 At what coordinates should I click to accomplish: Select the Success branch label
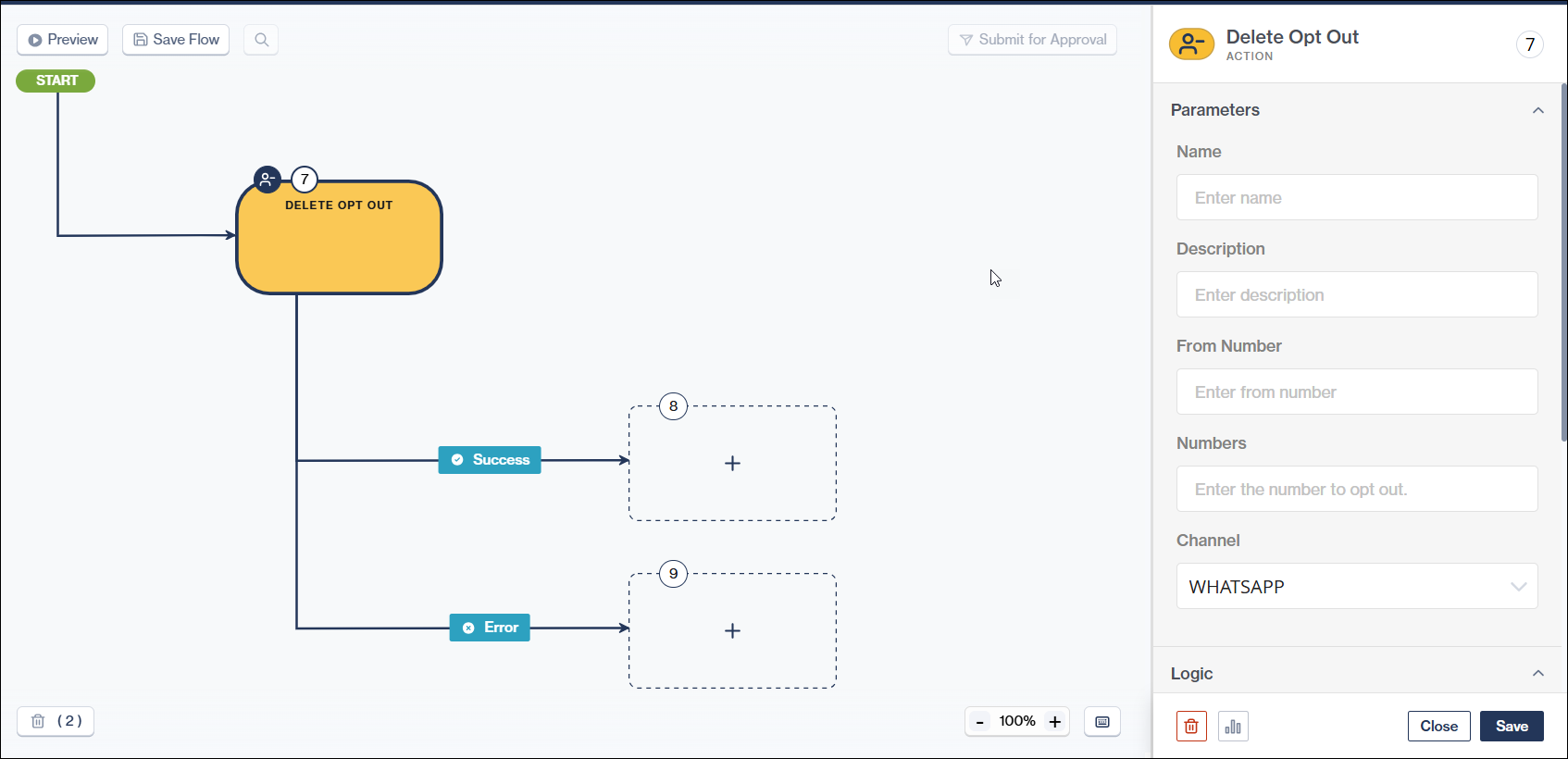pyautogui.click(x=490, y=460)
